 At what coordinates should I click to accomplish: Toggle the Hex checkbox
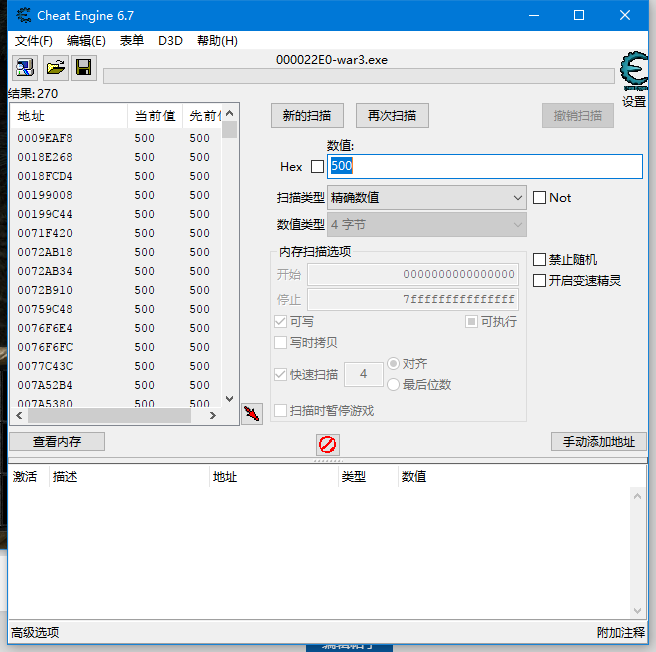click(x=317, y=167)
